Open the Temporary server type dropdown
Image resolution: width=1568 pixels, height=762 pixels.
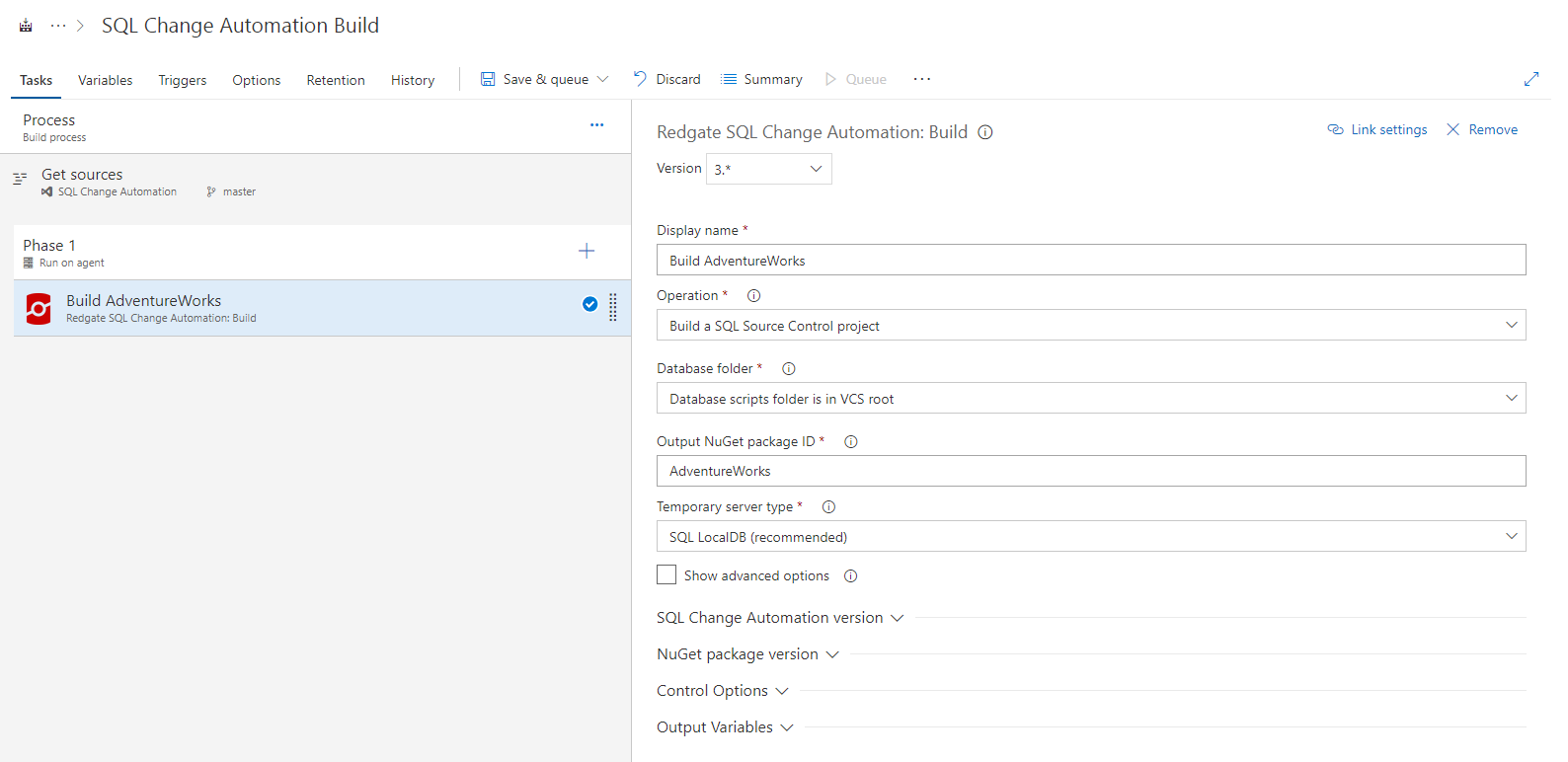[1091, 537]
